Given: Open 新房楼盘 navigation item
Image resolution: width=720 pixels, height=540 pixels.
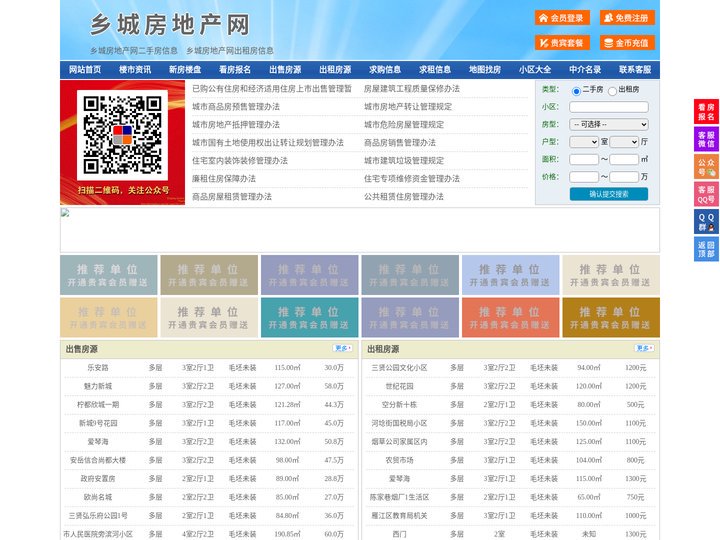Looking at the screenshot, I should 185,70.
